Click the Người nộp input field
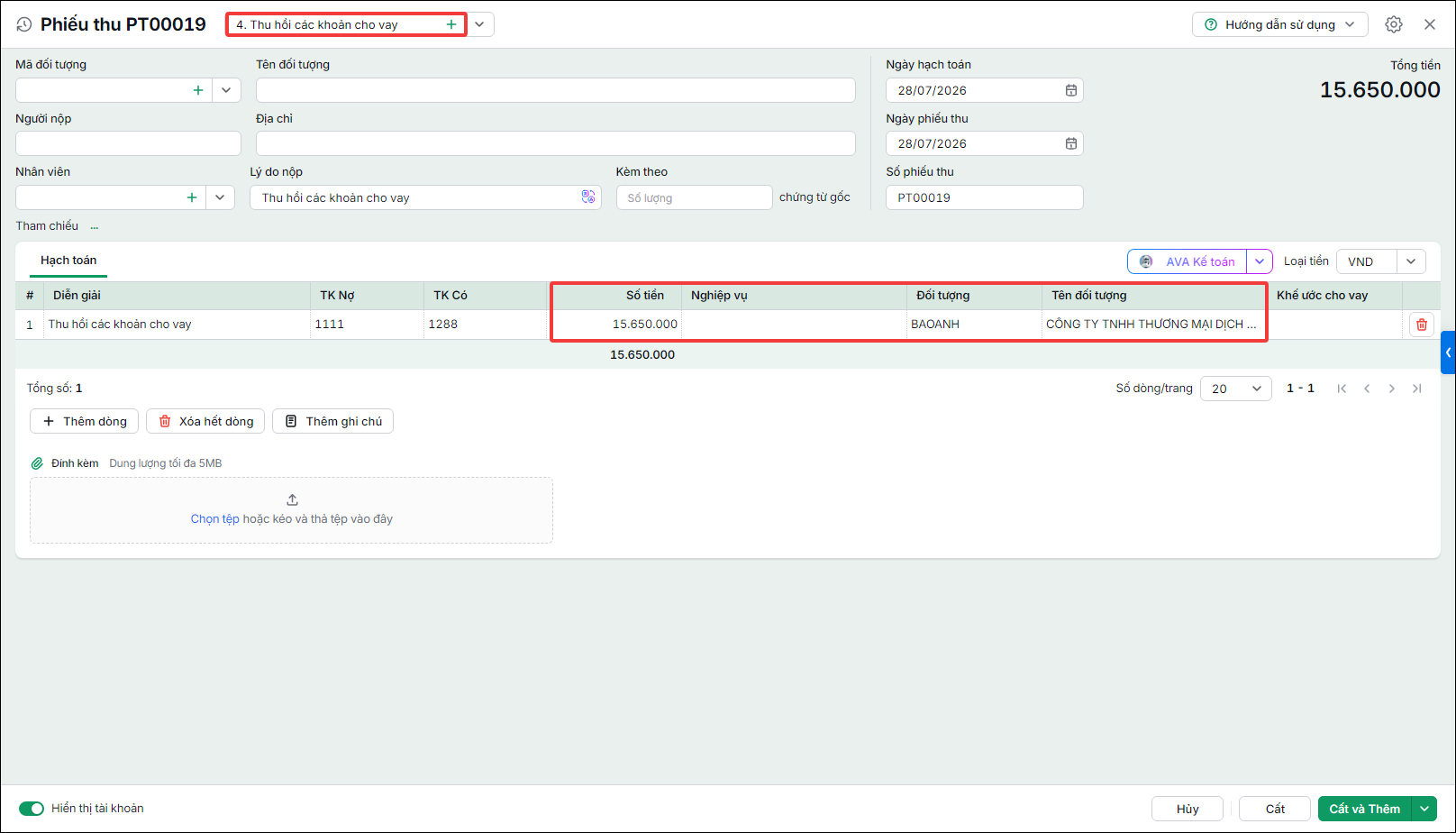The width and height of the screenshot is (1456, 833). tap(128, 143)
